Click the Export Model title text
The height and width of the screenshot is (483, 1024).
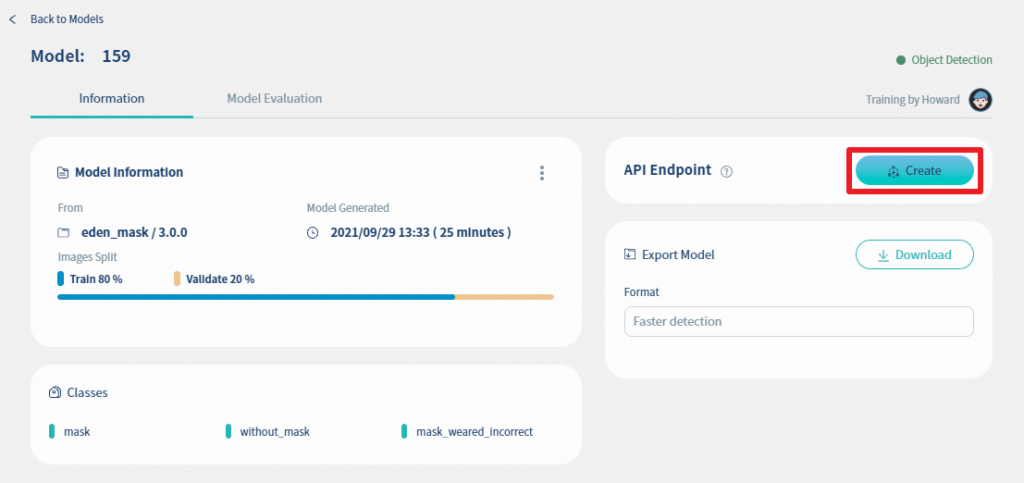(x=679, y=255)
